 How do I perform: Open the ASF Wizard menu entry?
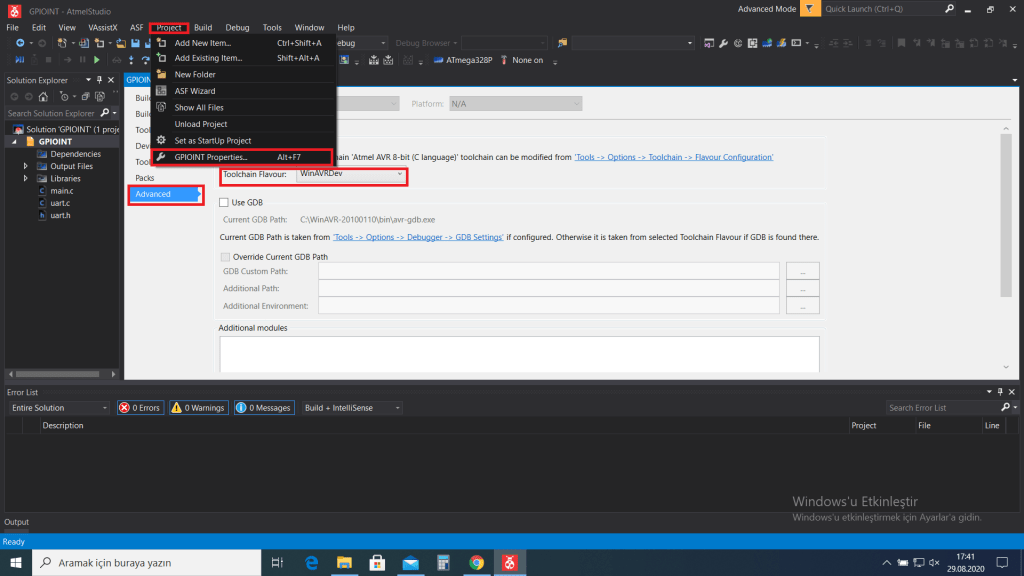point(194,91)
